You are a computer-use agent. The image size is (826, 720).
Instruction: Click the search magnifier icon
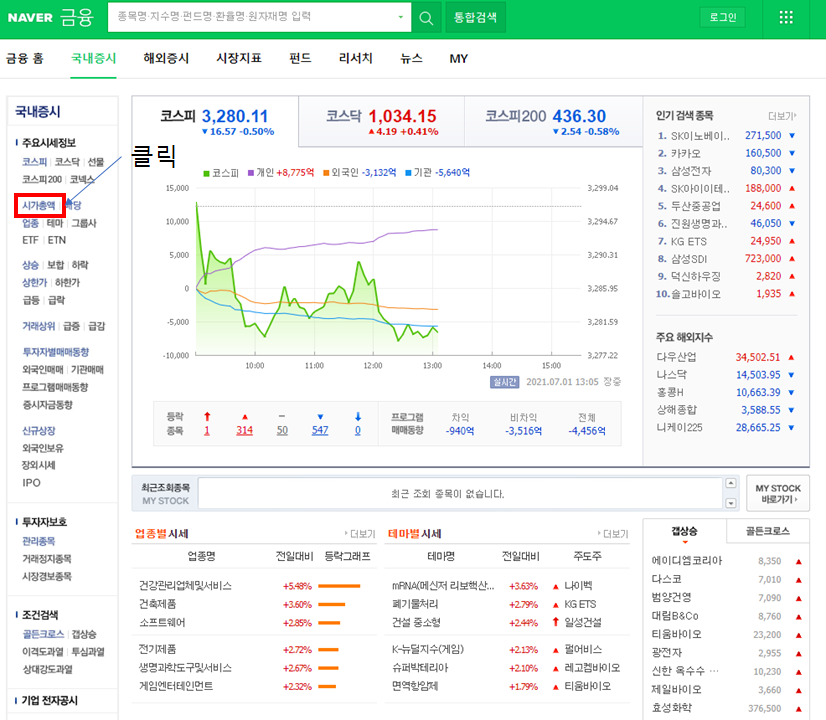pyautogui.click(x=426, y=18)
